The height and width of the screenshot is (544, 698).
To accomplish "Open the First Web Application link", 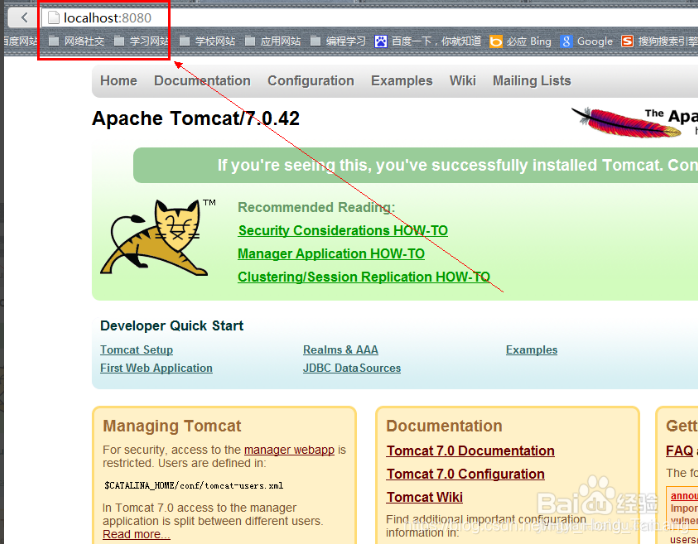I will (156, 368).
